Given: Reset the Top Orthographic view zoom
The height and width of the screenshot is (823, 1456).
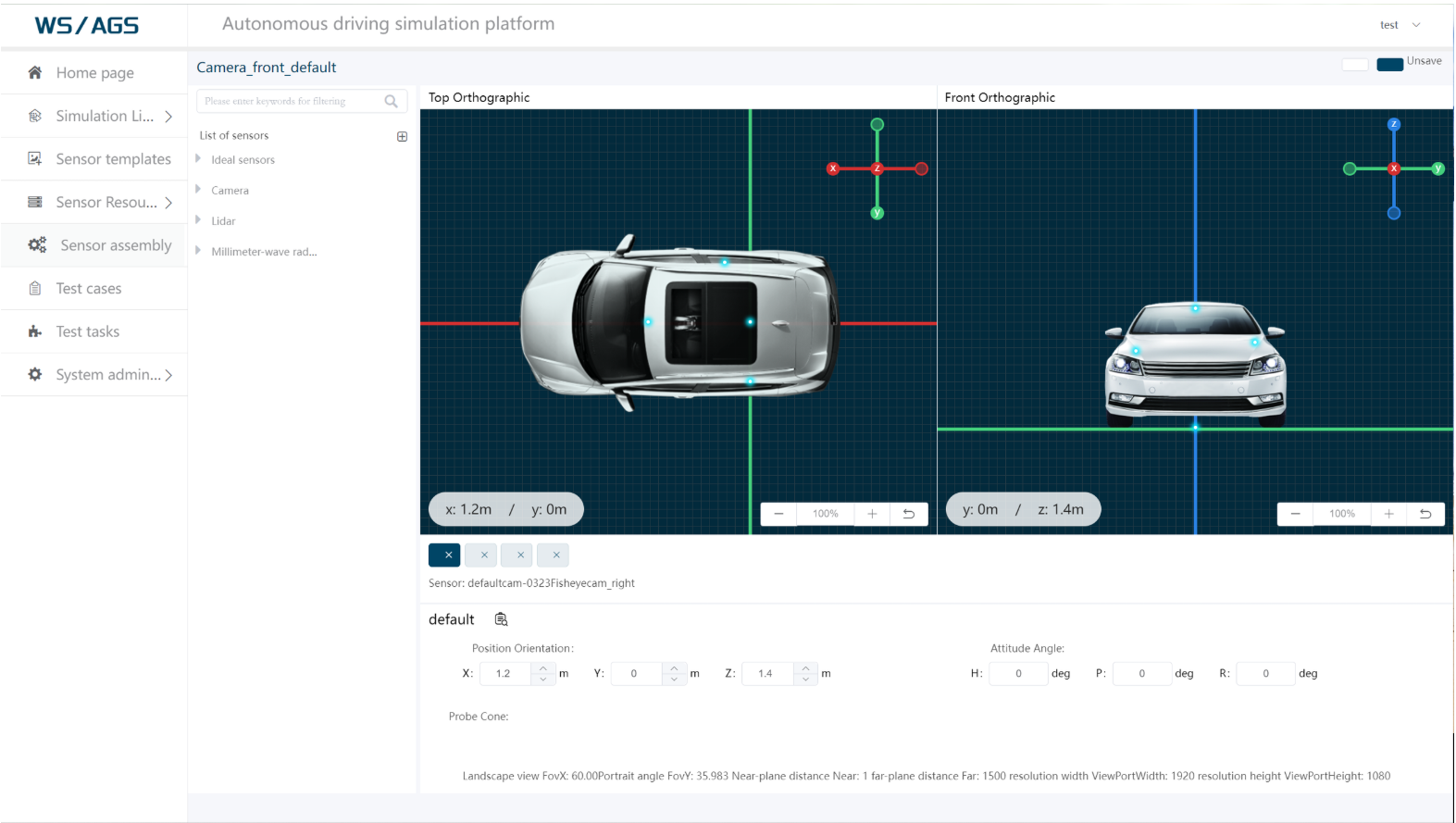Looking at the screenshot, I should [909, 514].
